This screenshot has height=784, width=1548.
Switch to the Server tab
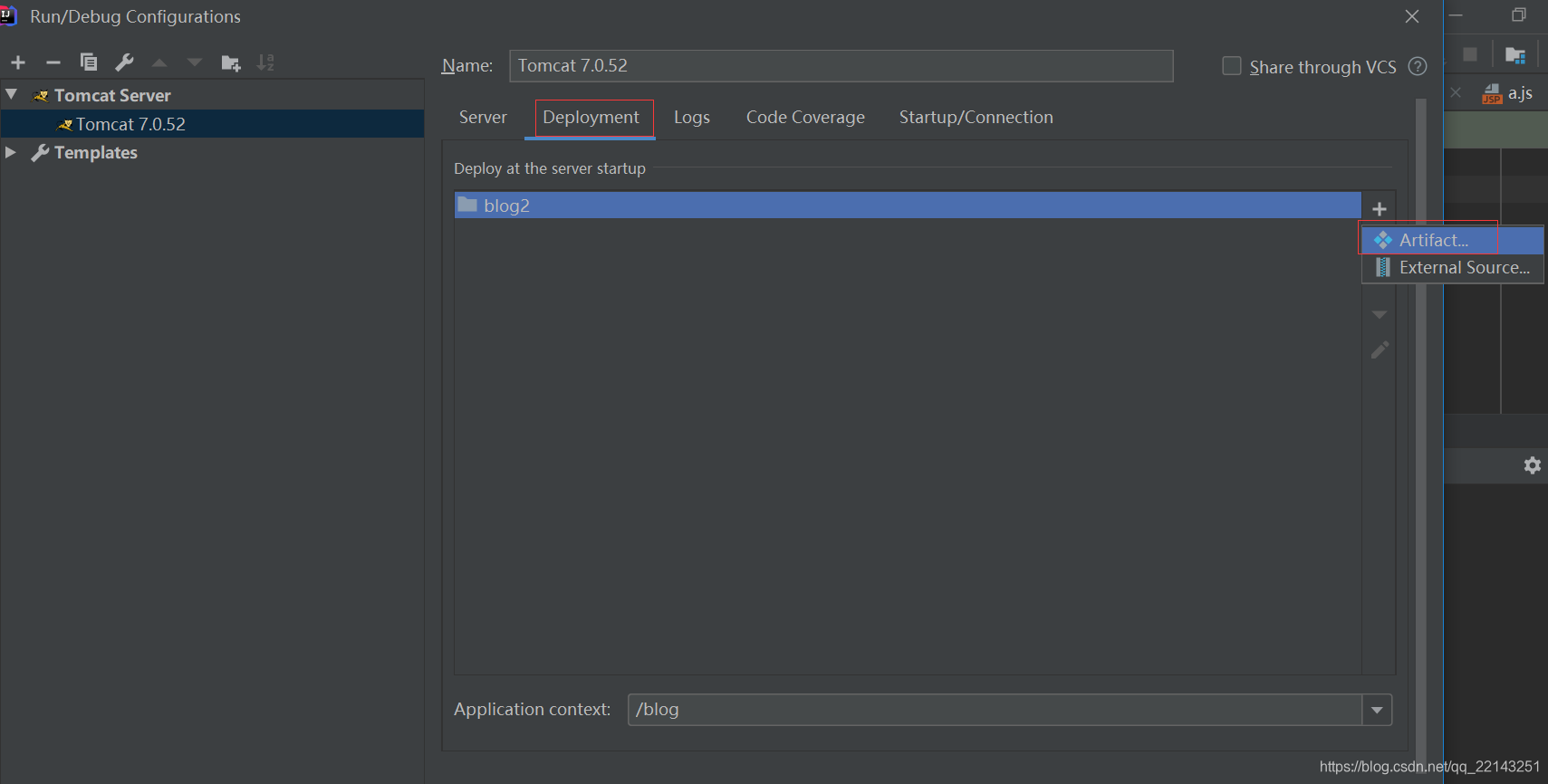[x=483, y=118]
